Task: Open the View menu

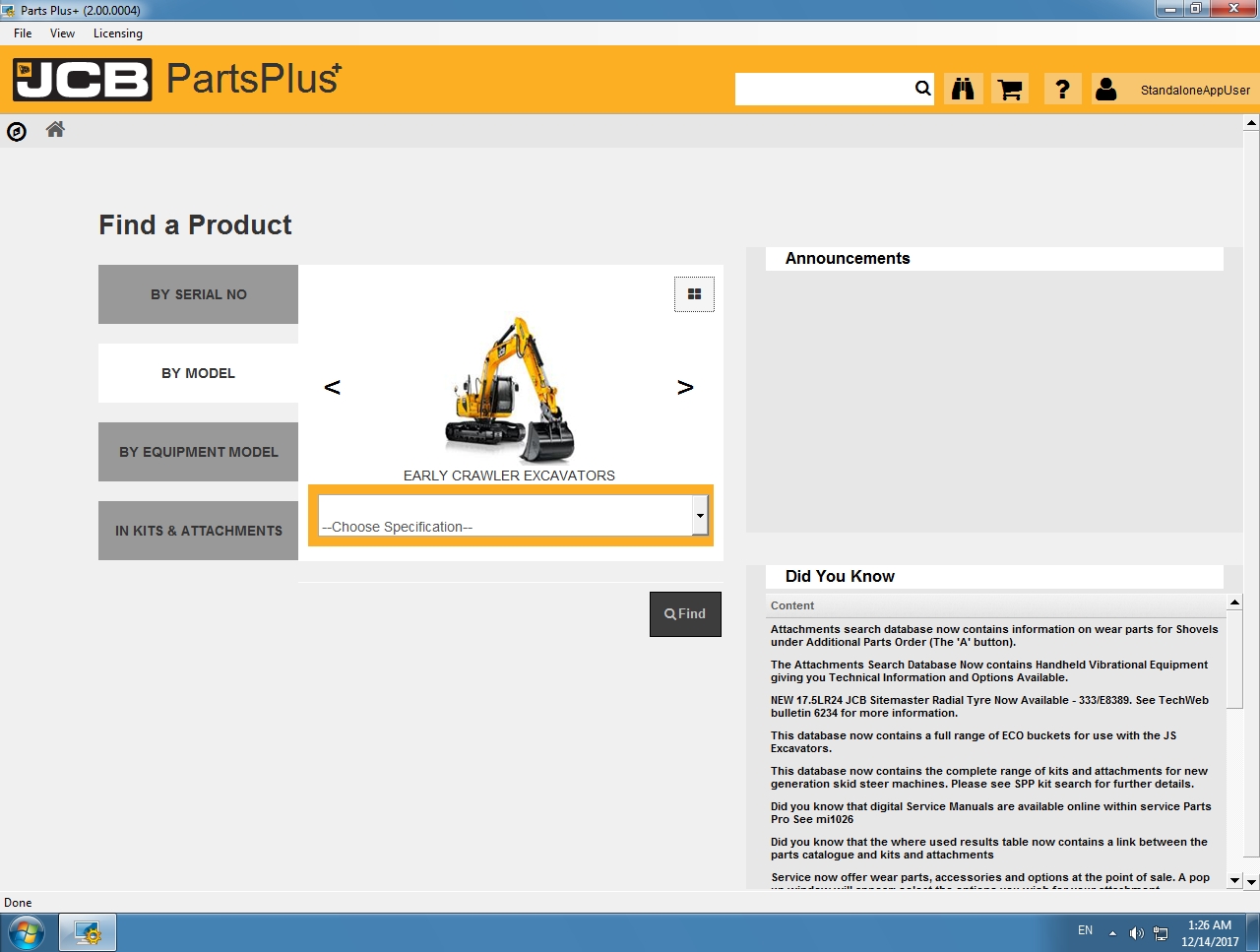Action: point(62,33)
